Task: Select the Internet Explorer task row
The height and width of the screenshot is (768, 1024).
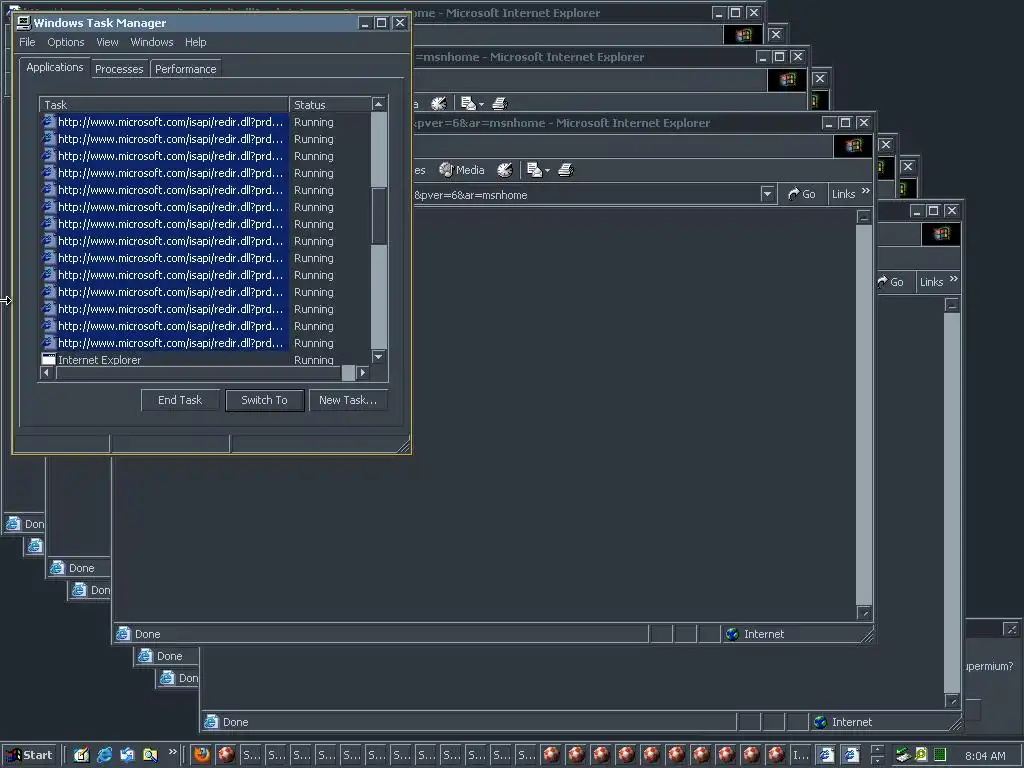Action: pyautogui.click(x=204, y=360)
